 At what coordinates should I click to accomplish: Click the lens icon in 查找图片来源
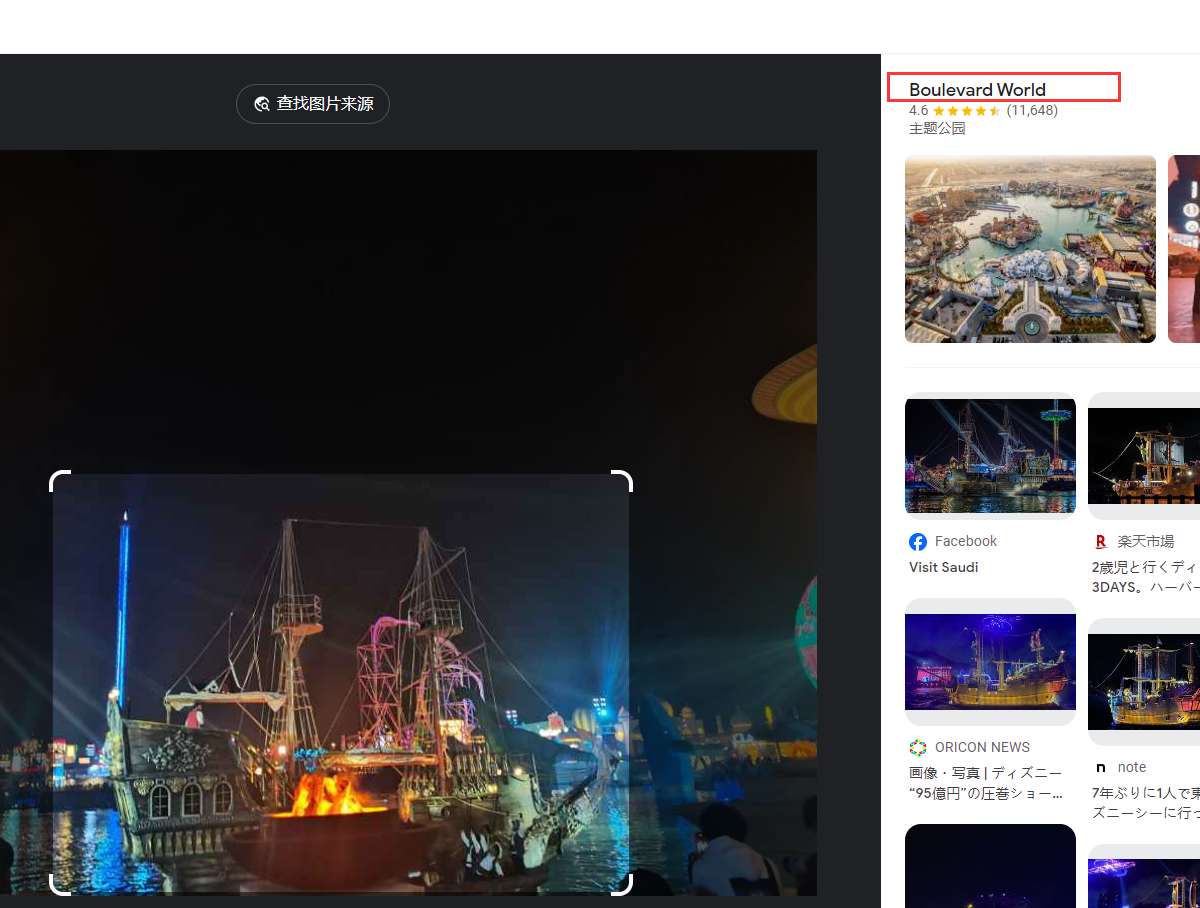262,104
